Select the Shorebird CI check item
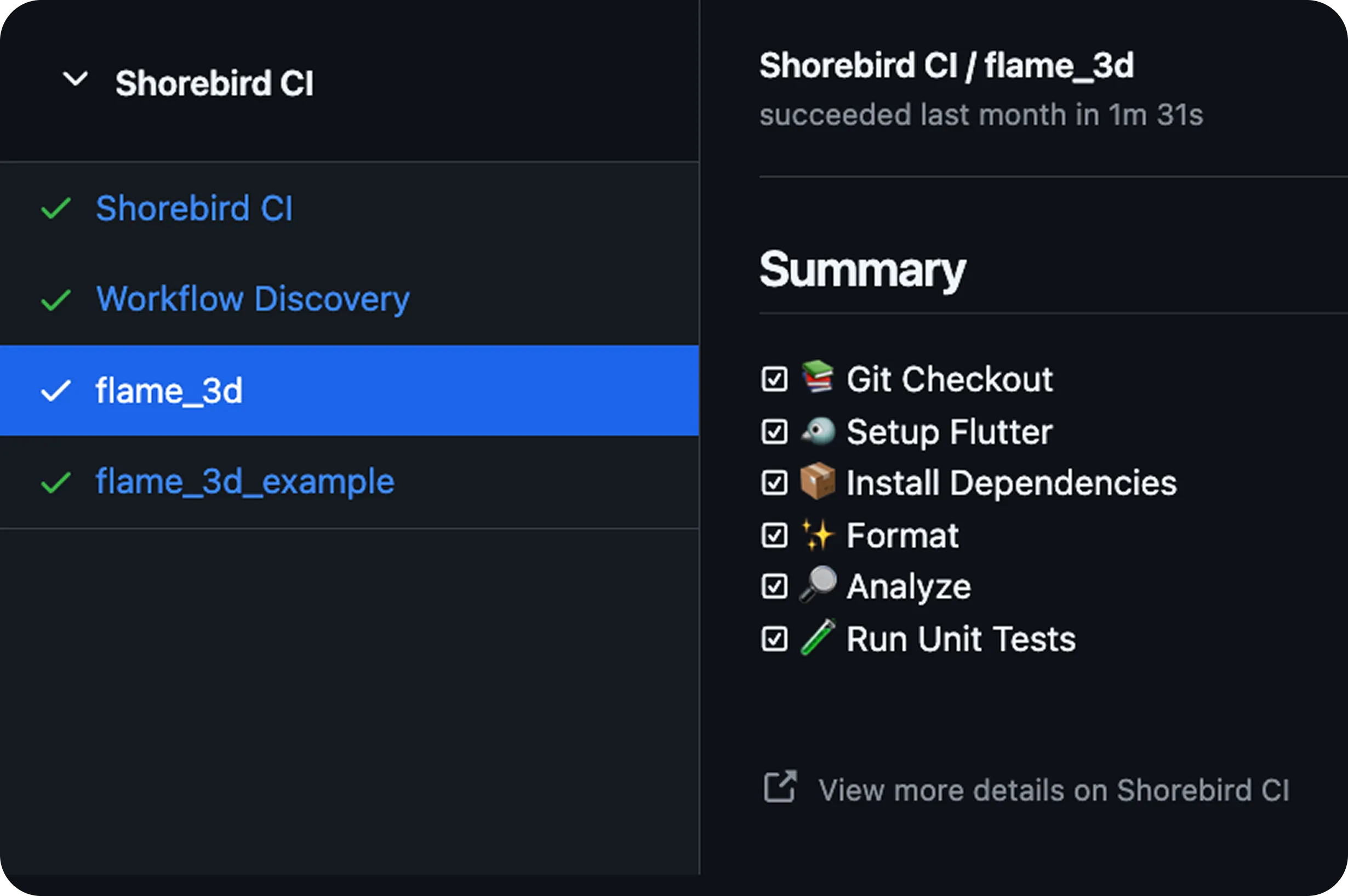The width and height of the screenshot is (1348, 896). [195, 208]
